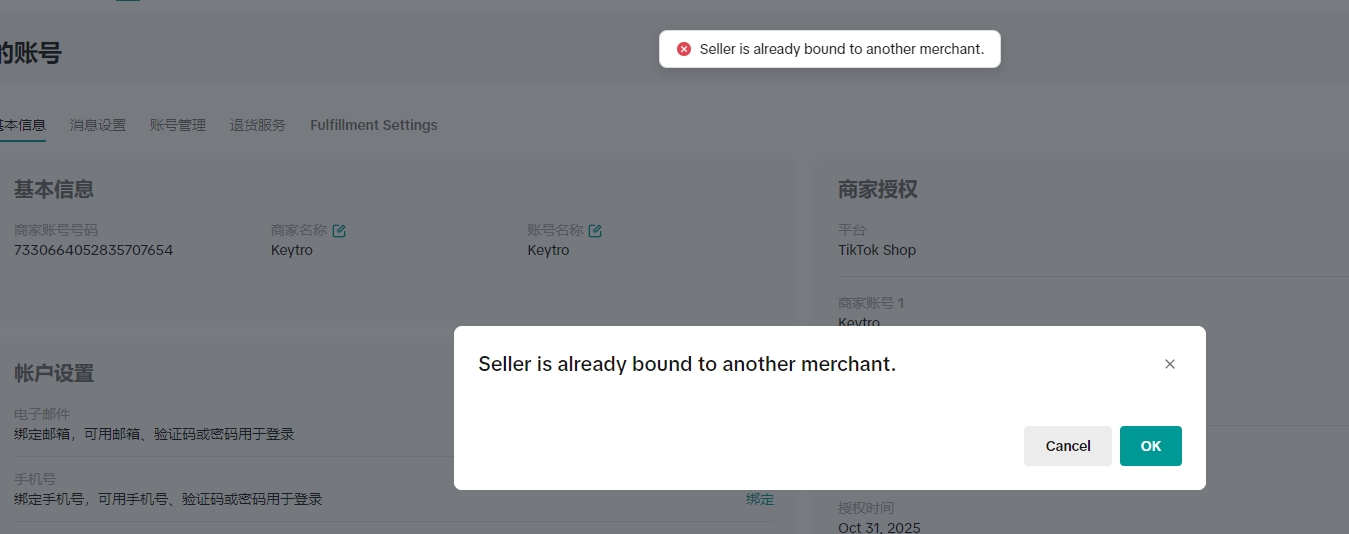This screenshot has height=534, width=1349.
Task: Click the dialog's seller bound message text
Action: [x=687, y=364]
